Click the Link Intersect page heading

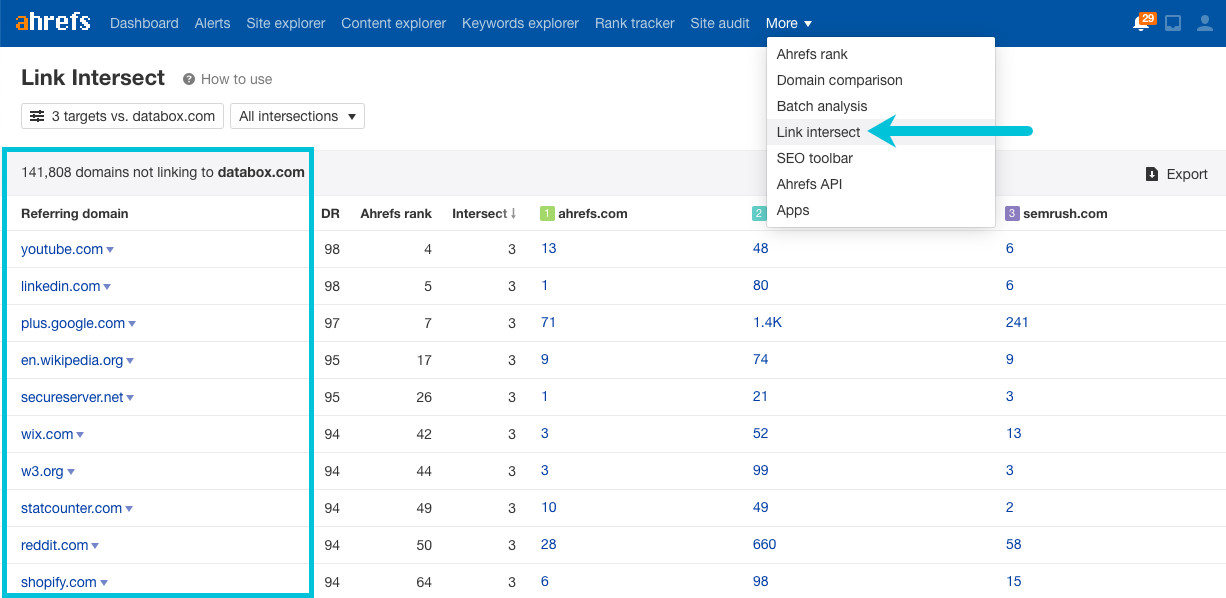coord(93,78)
